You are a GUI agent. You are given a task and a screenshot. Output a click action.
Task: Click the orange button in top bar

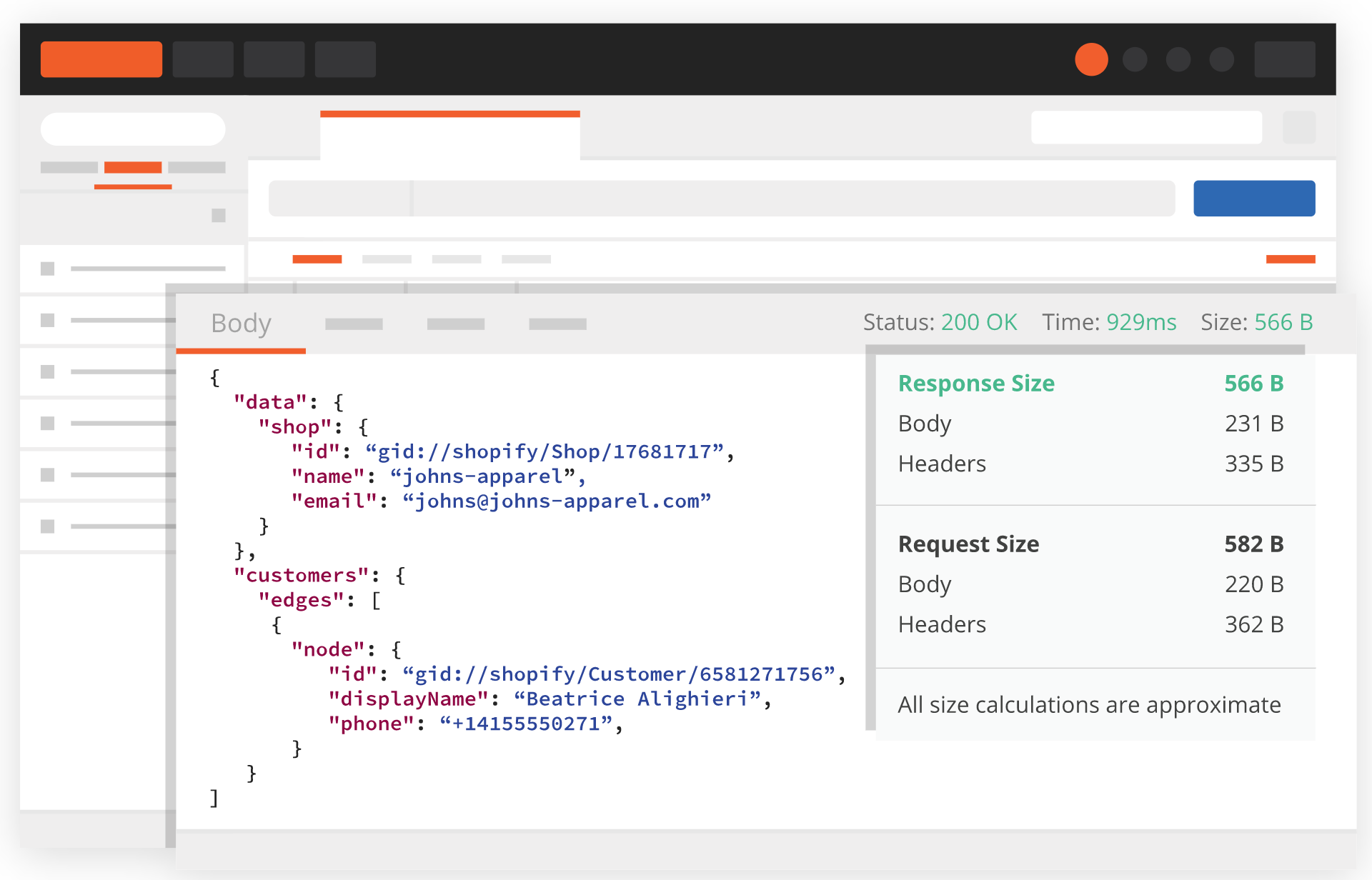(101, 59)
